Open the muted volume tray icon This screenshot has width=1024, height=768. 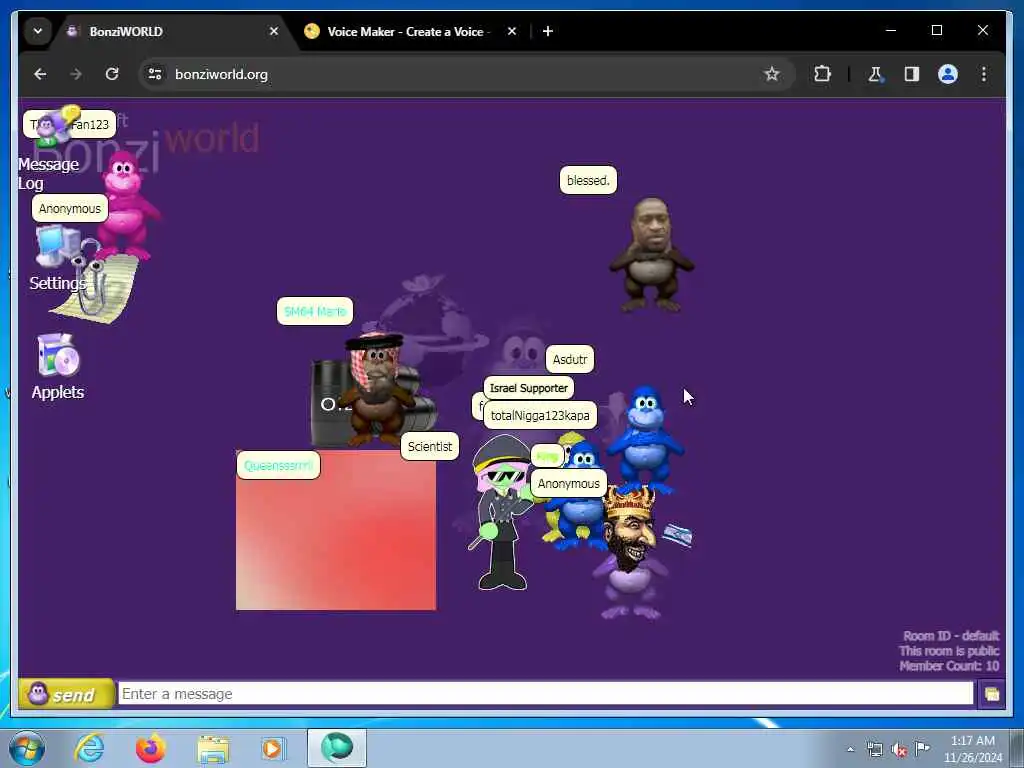point(899,749)
